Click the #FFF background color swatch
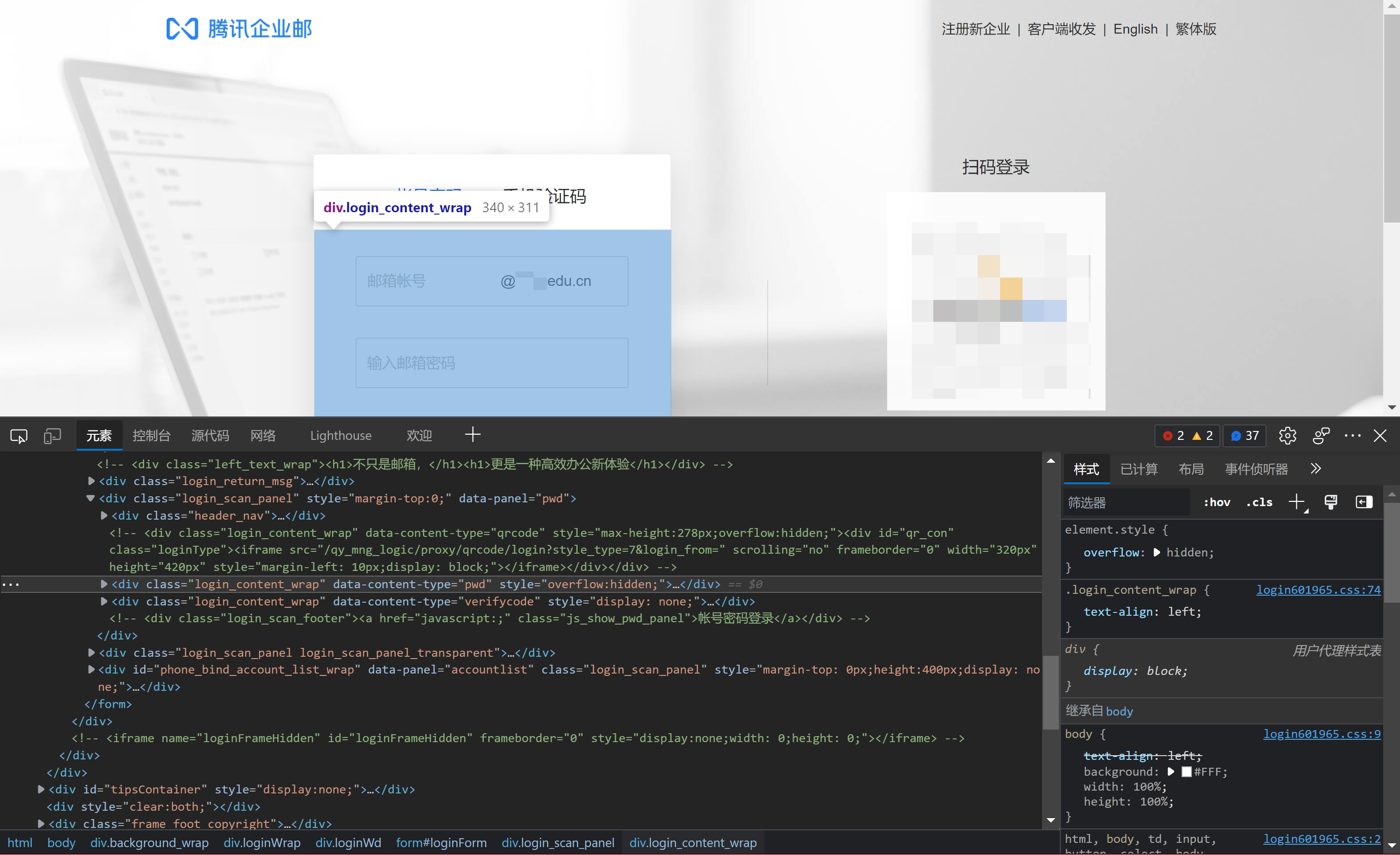Viewport: 1400px width, 855px height. [1186, 772]
